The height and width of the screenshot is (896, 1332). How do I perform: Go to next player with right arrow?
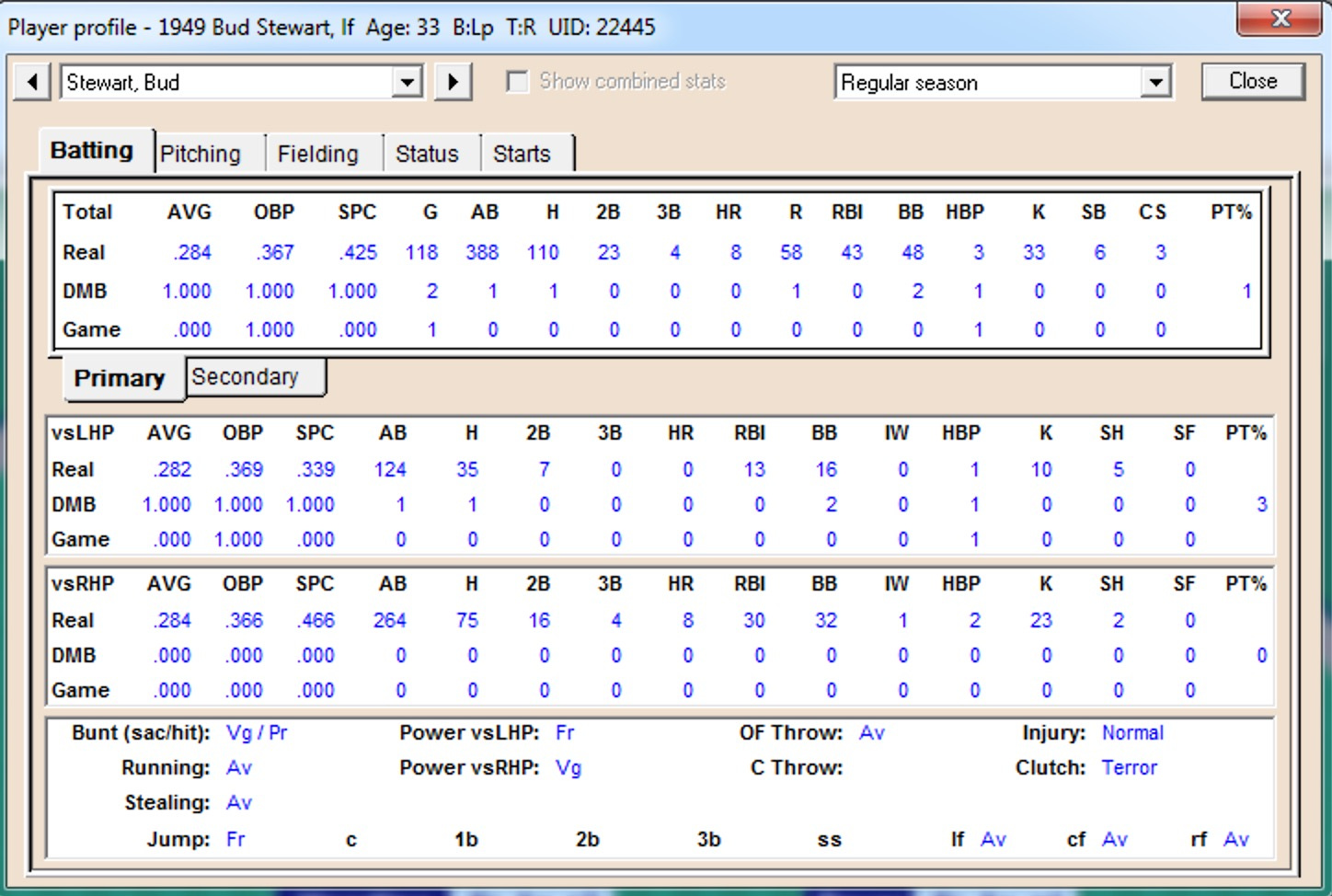[x=453, y=82]
